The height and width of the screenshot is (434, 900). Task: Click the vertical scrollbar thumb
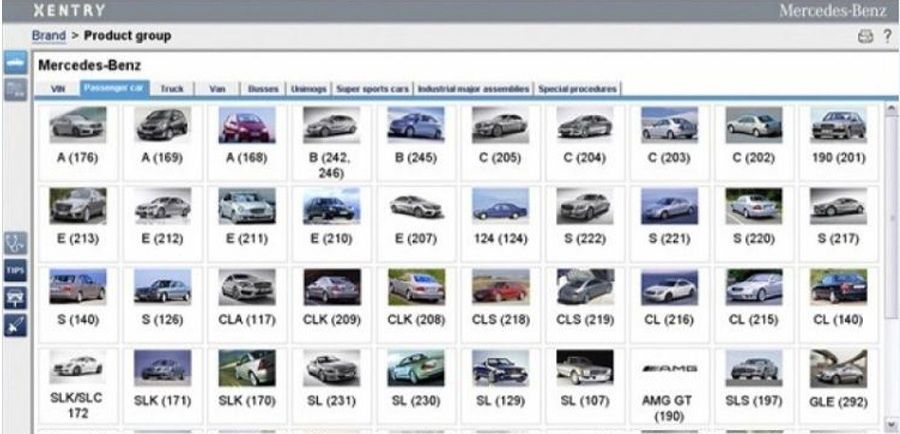(891, 217)
